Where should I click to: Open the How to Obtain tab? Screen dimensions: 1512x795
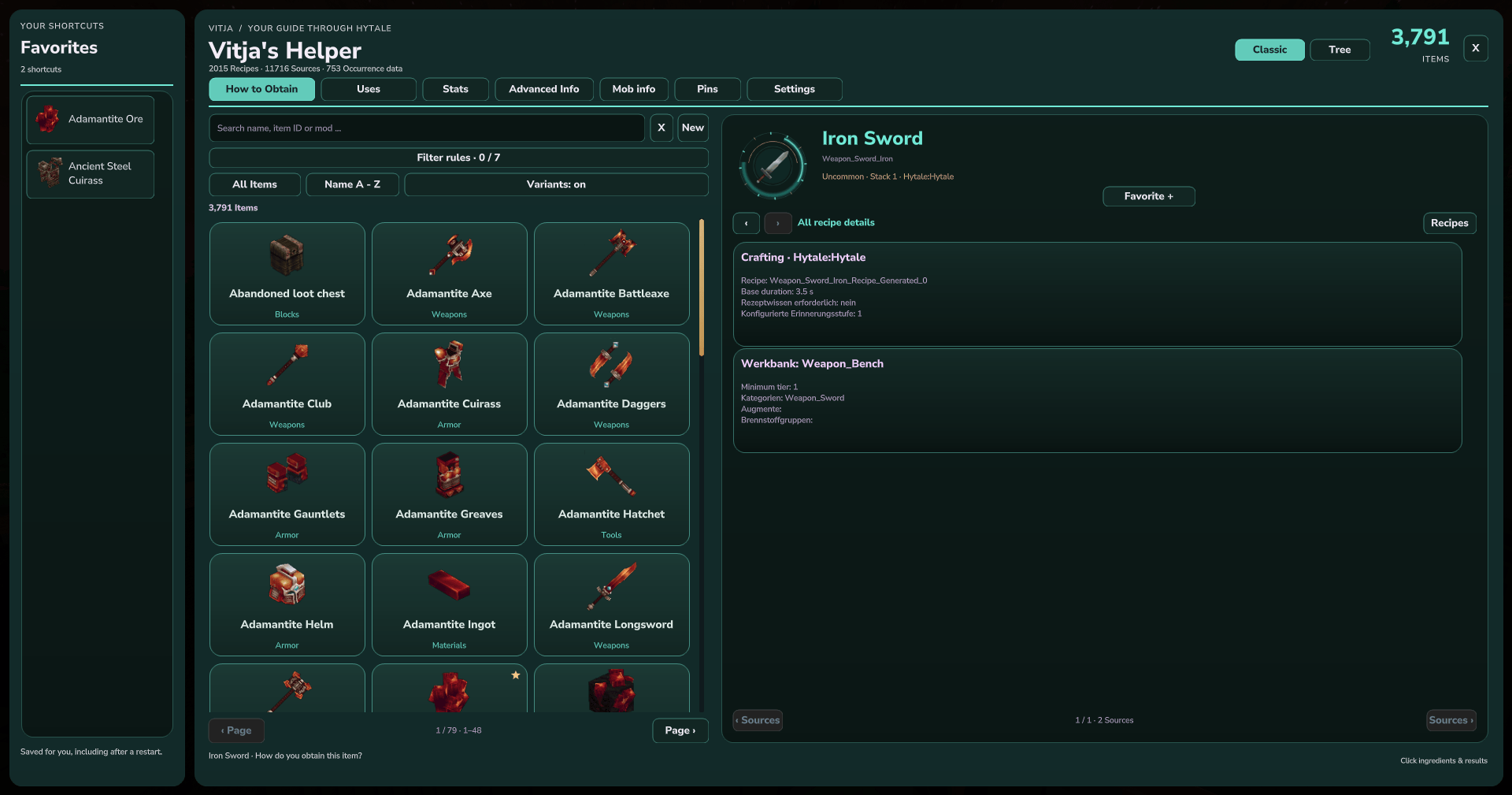tap(261, 89)
